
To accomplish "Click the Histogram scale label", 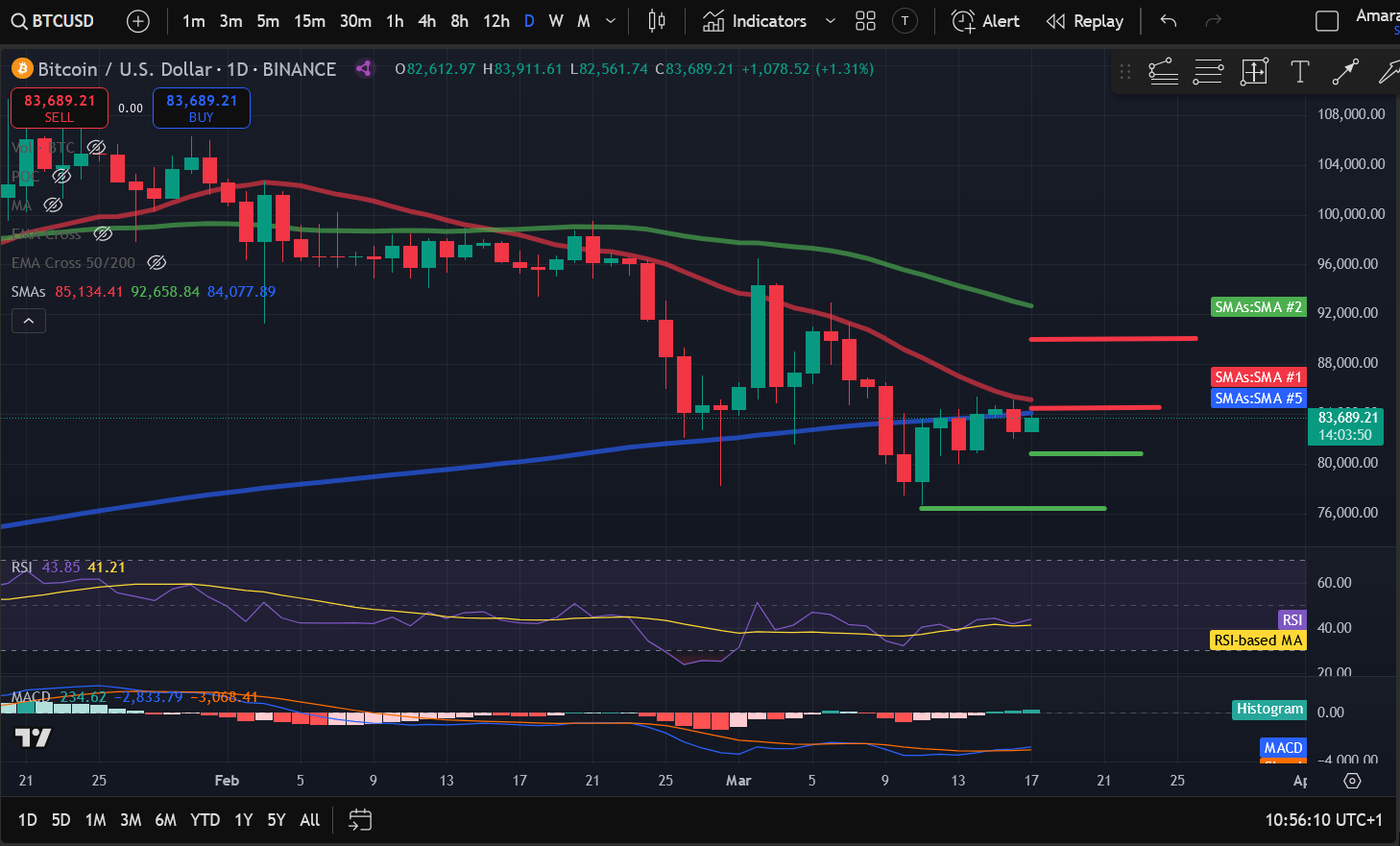I will click(x=1269, y=710).
